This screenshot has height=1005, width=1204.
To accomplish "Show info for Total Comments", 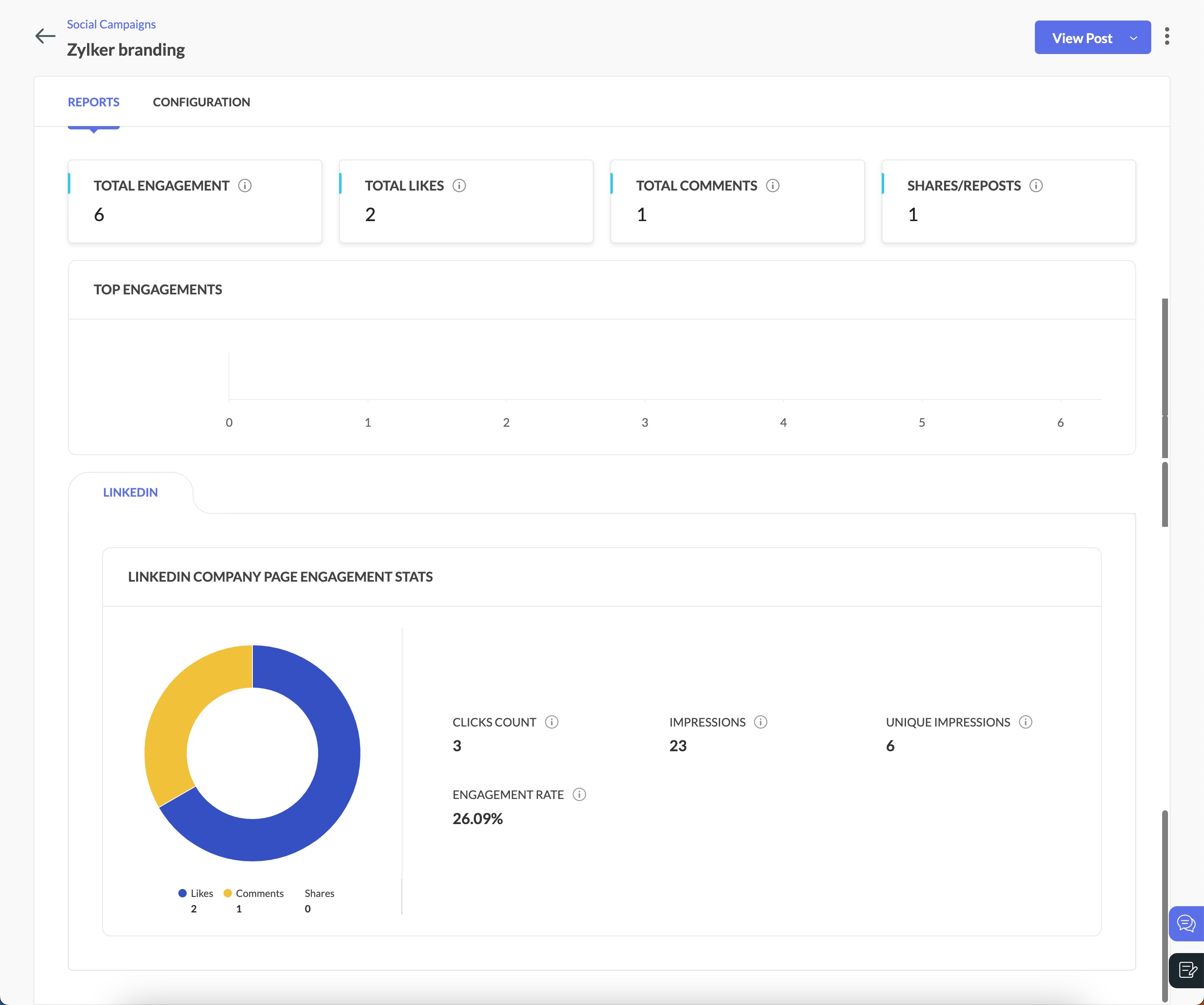I will click(x=773, y=185).
